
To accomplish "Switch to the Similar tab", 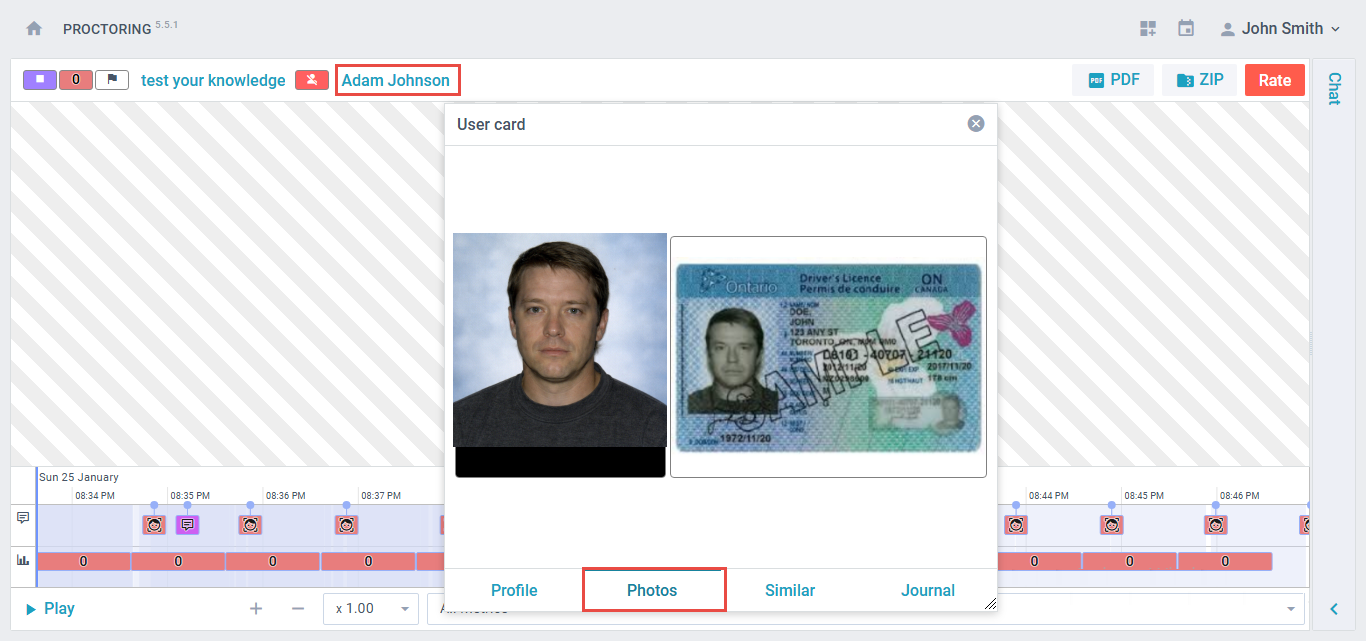I will (790, 590).
